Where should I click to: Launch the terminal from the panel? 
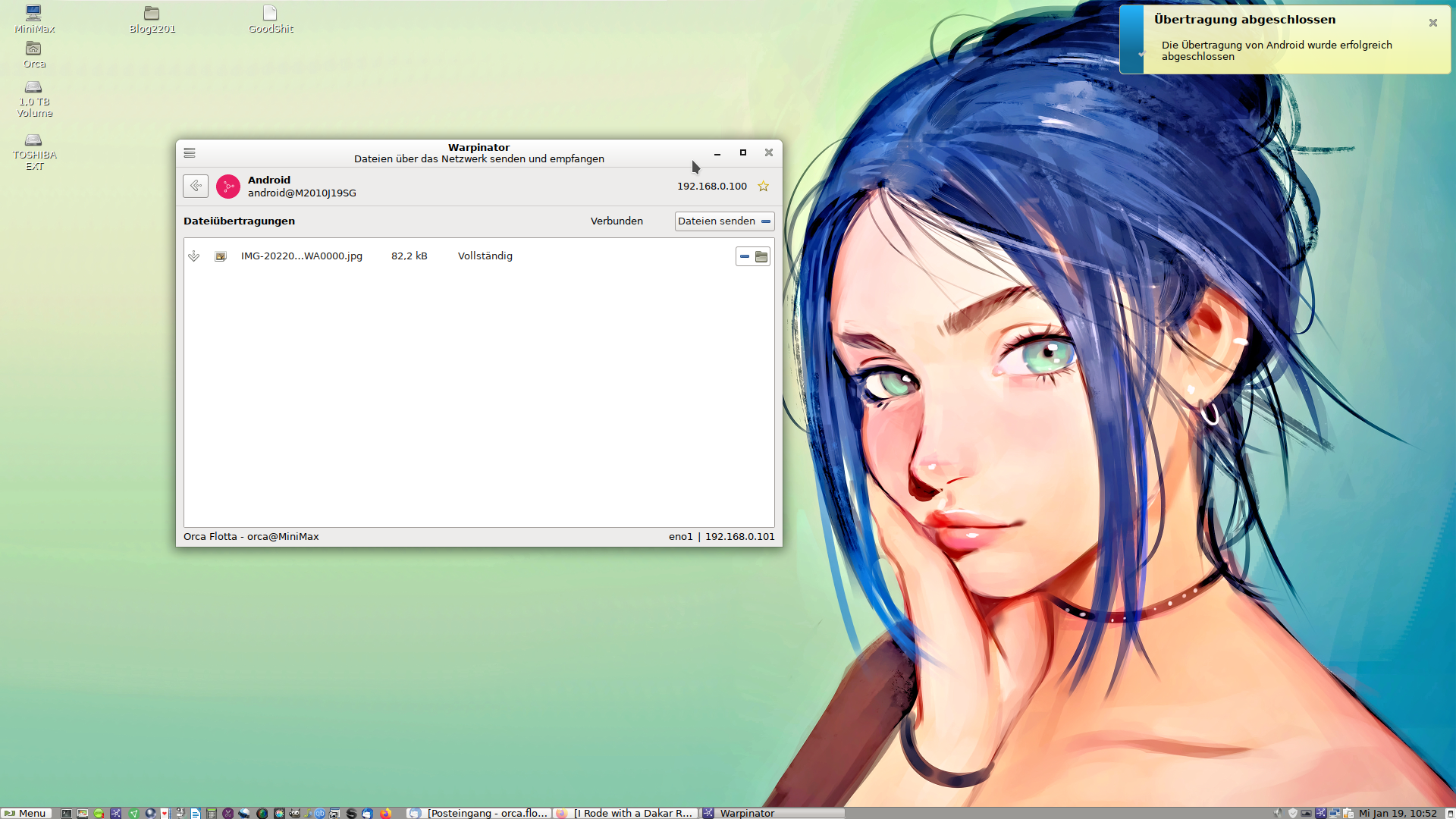(66, 813)
